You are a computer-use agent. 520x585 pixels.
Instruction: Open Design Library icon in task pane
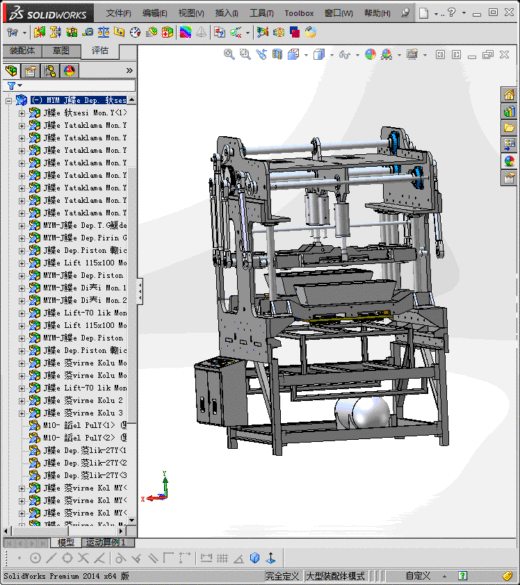coord(509,111)
